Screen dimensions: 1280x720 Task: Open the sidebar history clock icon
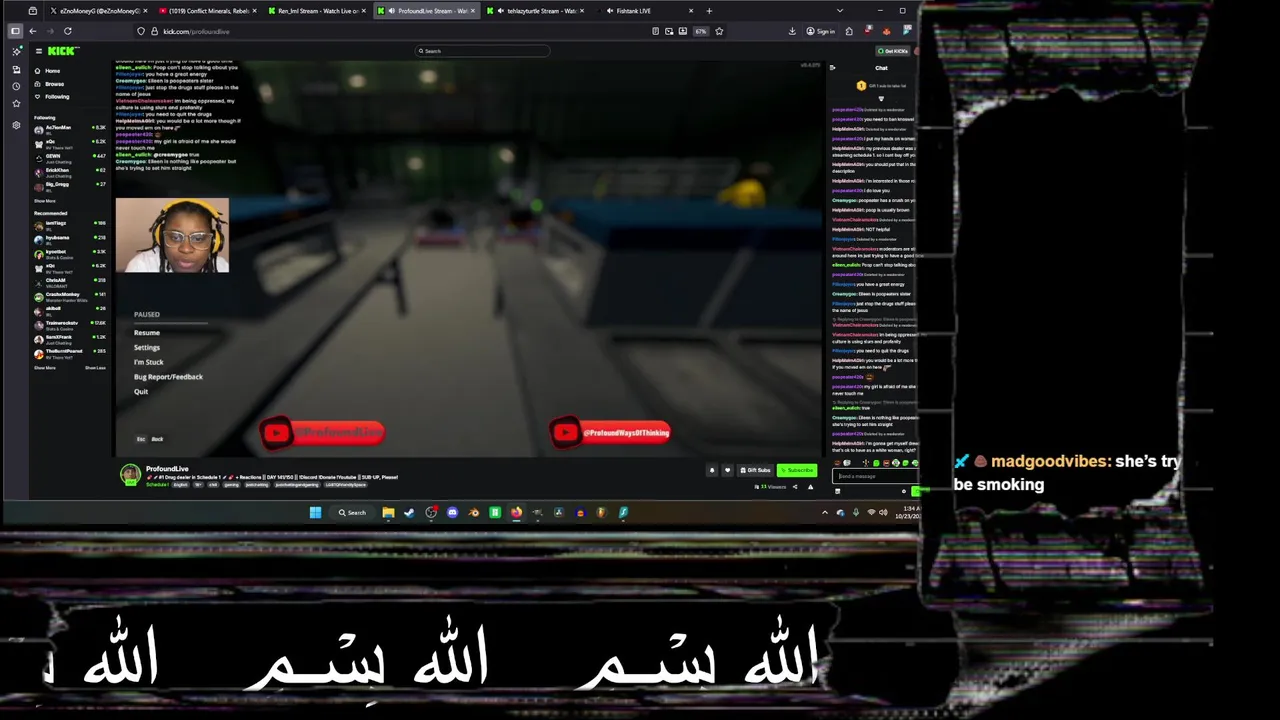pos(16,86)
